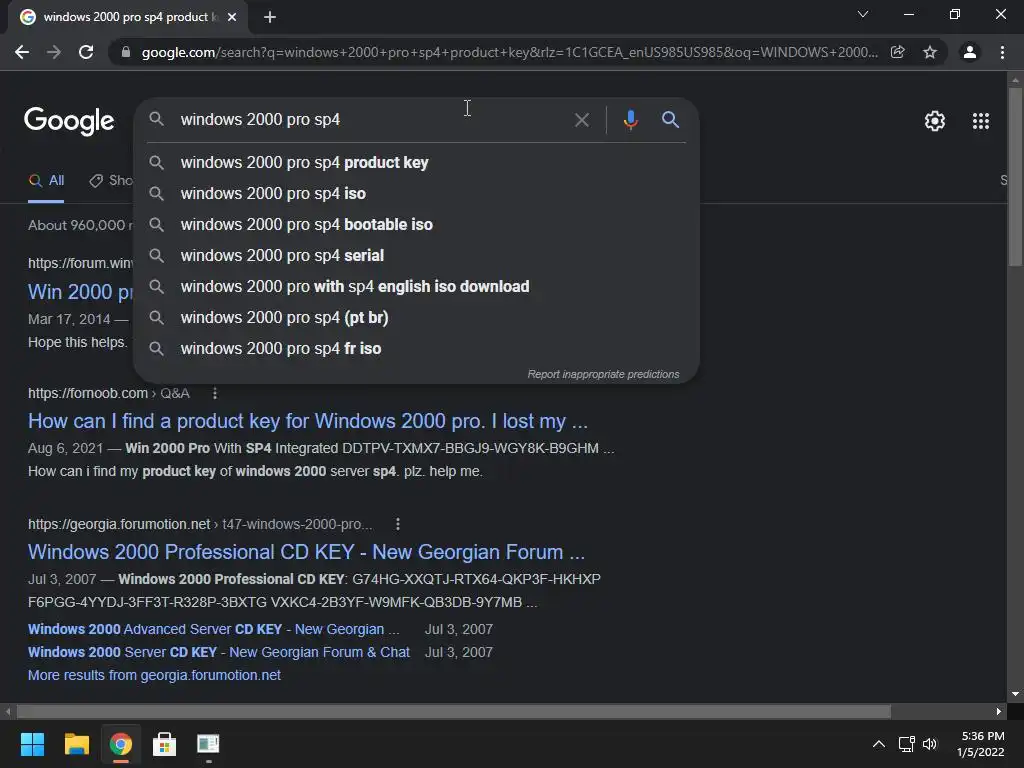This screenshot has width=1024, height=768.
Task: Open Chrome profile avatar
Action: [970, 52]
